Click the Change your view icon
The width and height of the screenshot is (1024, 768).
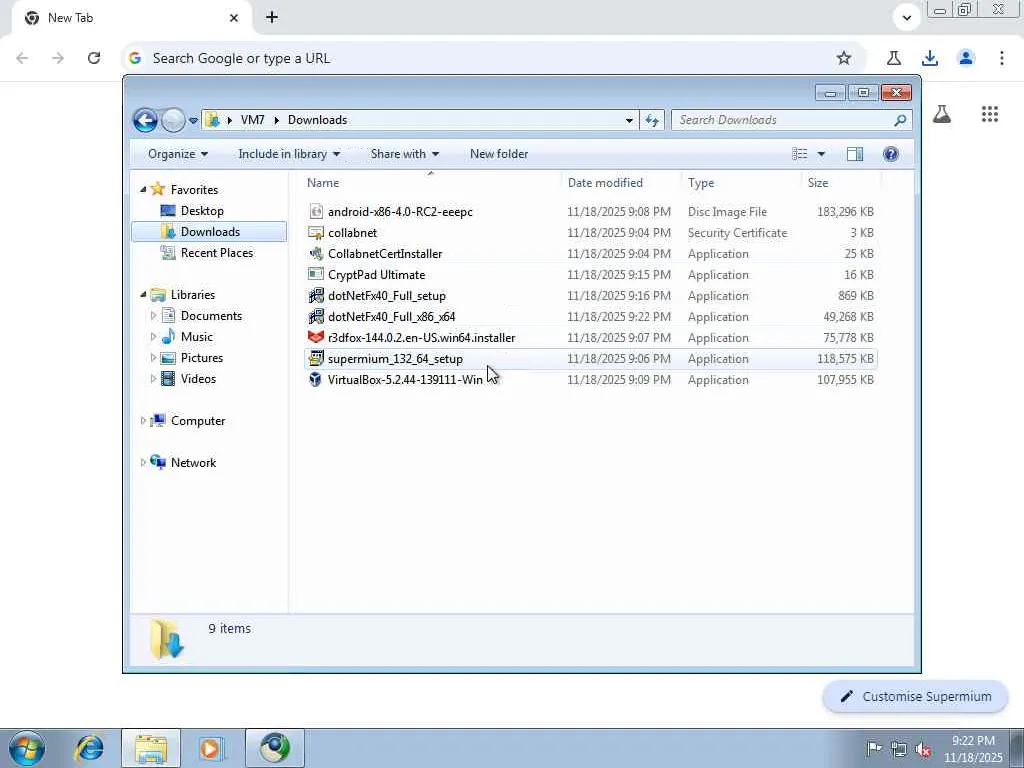pos(800,154)
